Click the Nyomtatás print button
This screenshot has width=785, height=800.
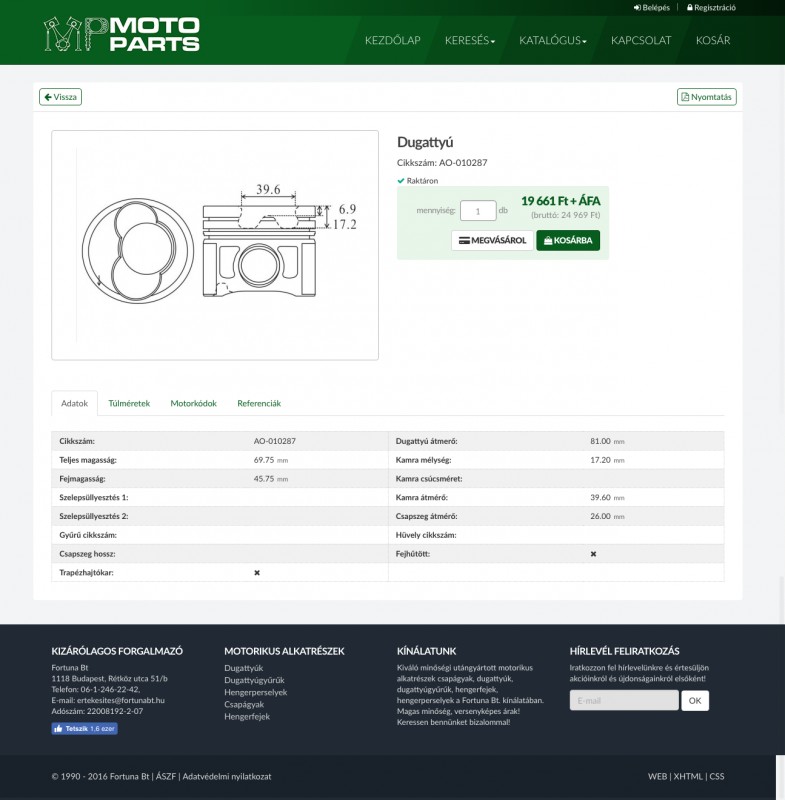click(x=706, y=97)
